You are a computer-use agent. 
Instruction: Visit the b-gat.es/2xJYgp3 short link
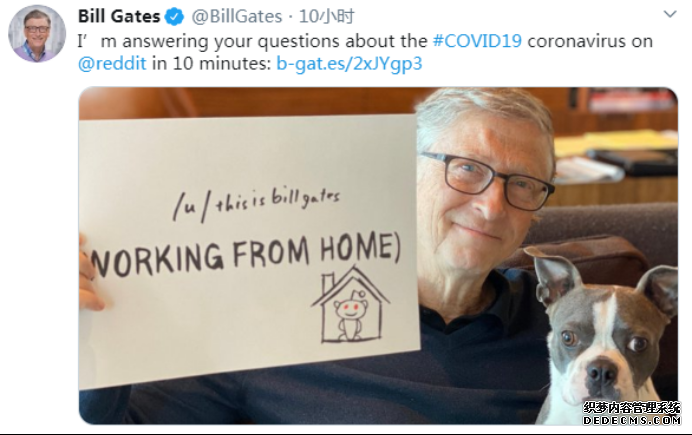[x=349, y=64]
